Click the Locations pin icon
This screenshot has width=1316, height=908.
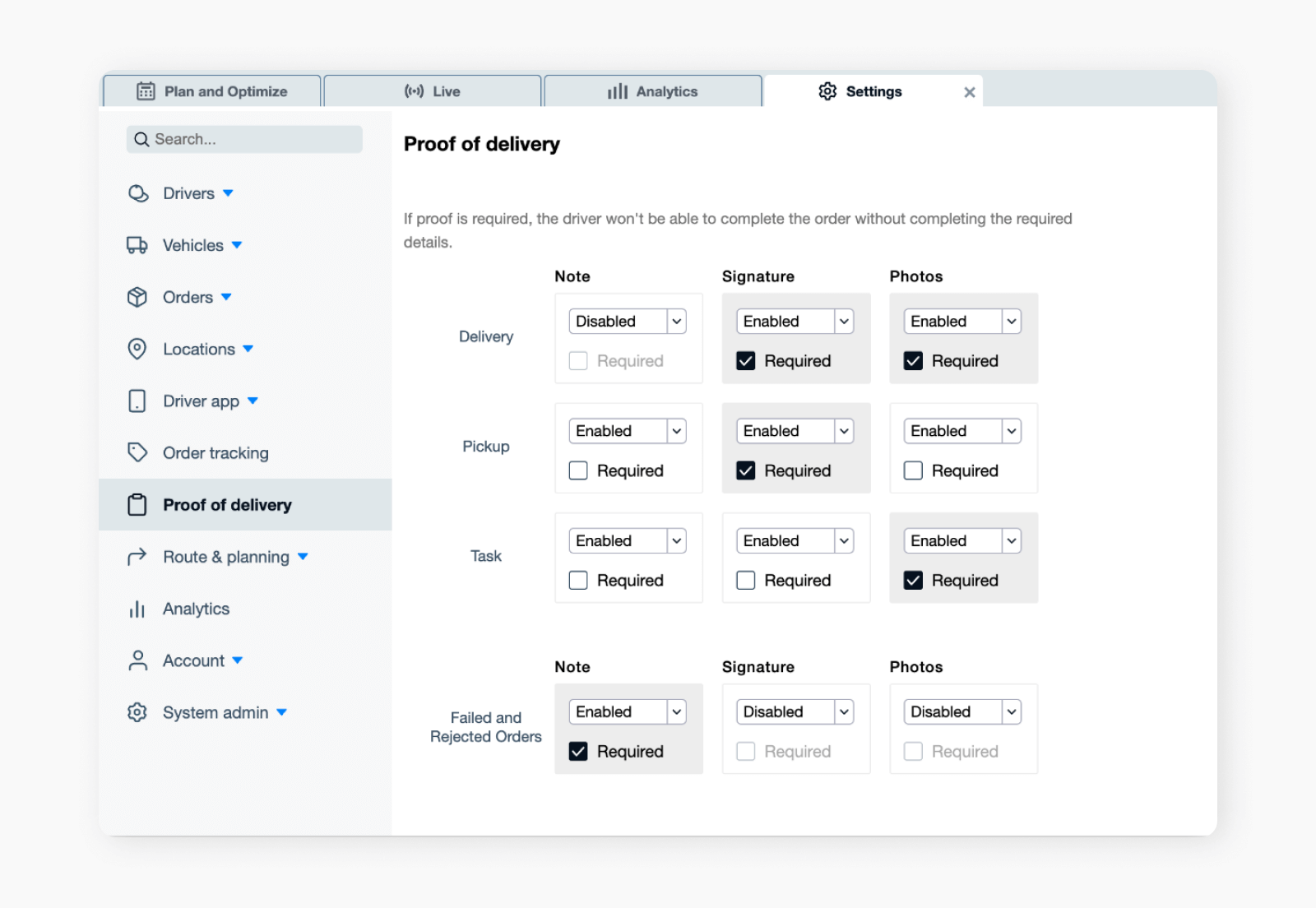138,349
